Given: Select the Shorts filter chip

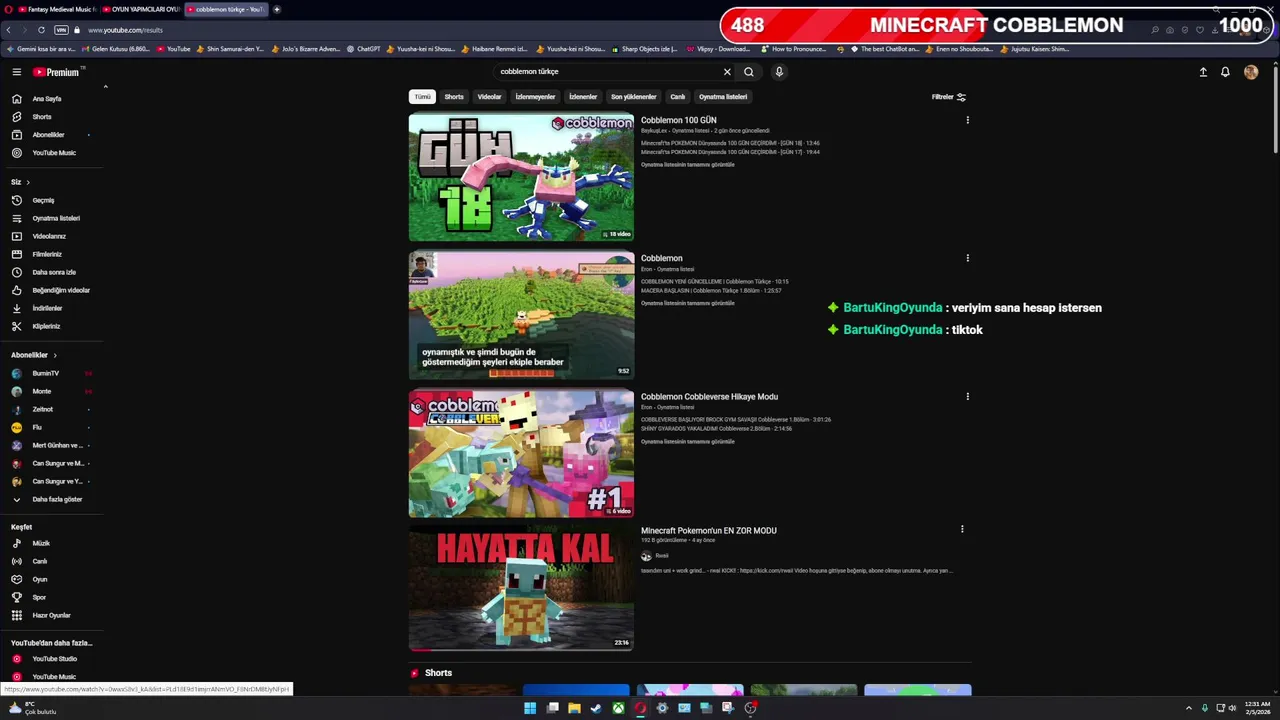Looking at the screenshot, I should 454,97.
